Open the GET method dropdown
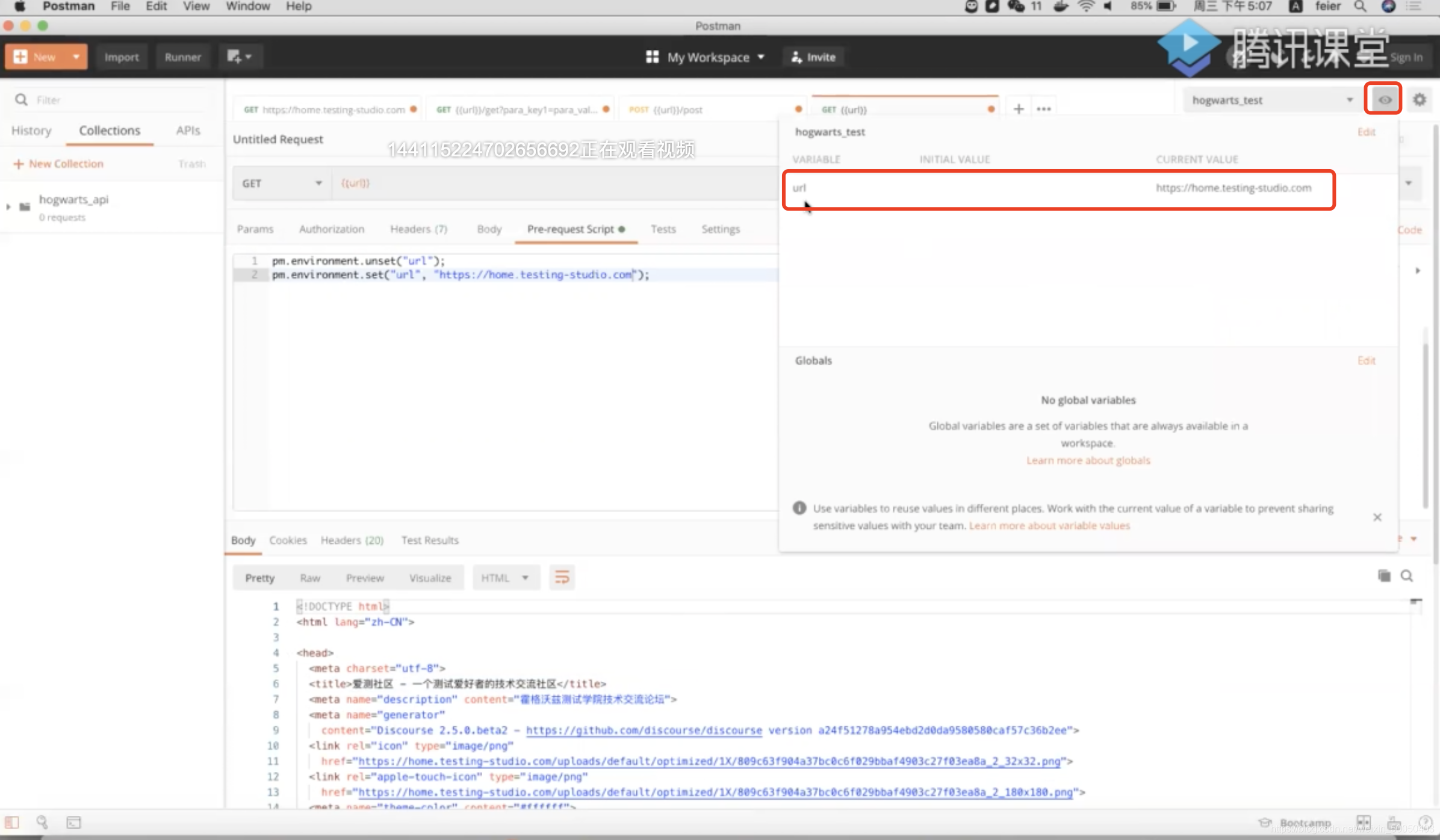The width and height of the screenshot is (1440, 840). point(281,183)
